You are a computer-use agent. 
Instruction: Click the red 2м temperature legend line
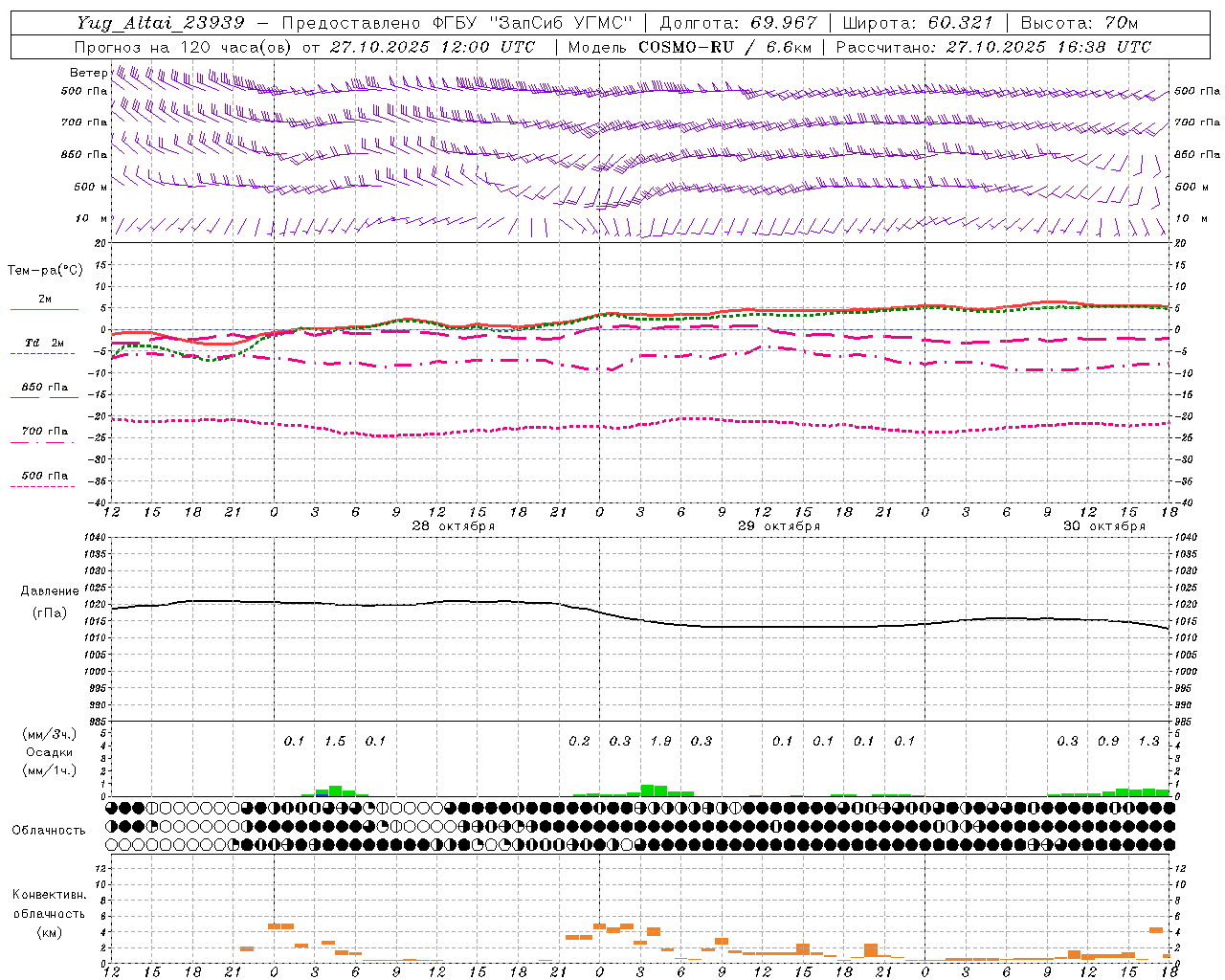pos(44,309)
